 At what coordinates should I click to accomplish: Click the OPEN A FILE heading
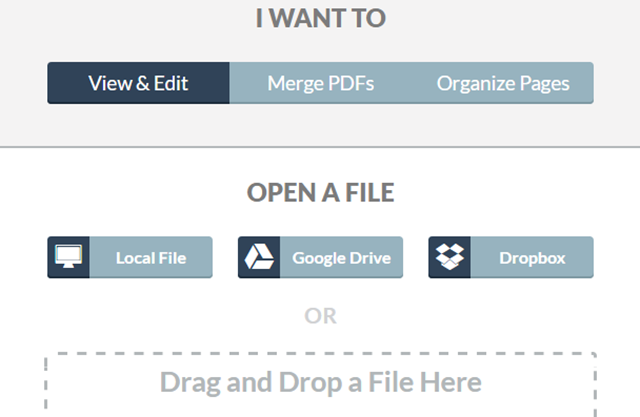tap(320, 192)
